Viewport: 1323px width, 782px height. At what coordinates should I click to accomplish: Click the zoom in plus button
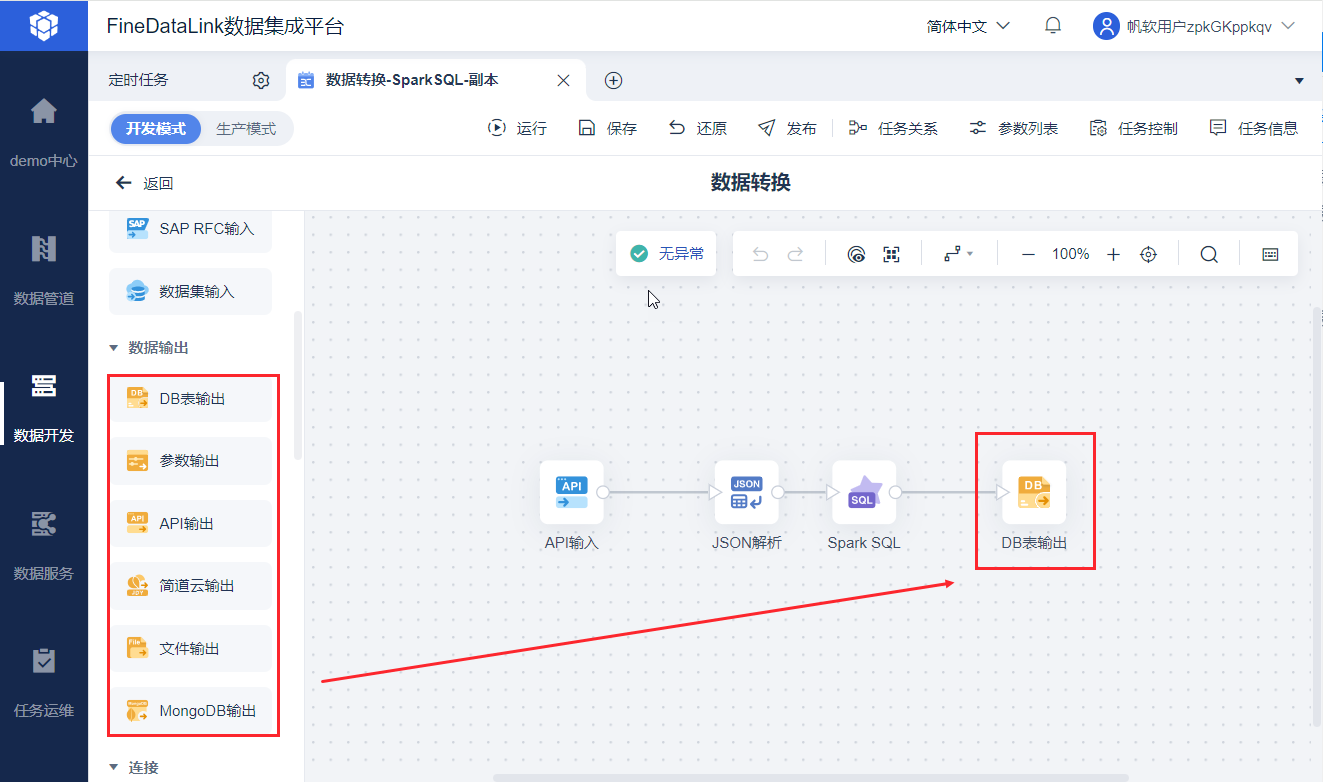(x=1113, y=254)
